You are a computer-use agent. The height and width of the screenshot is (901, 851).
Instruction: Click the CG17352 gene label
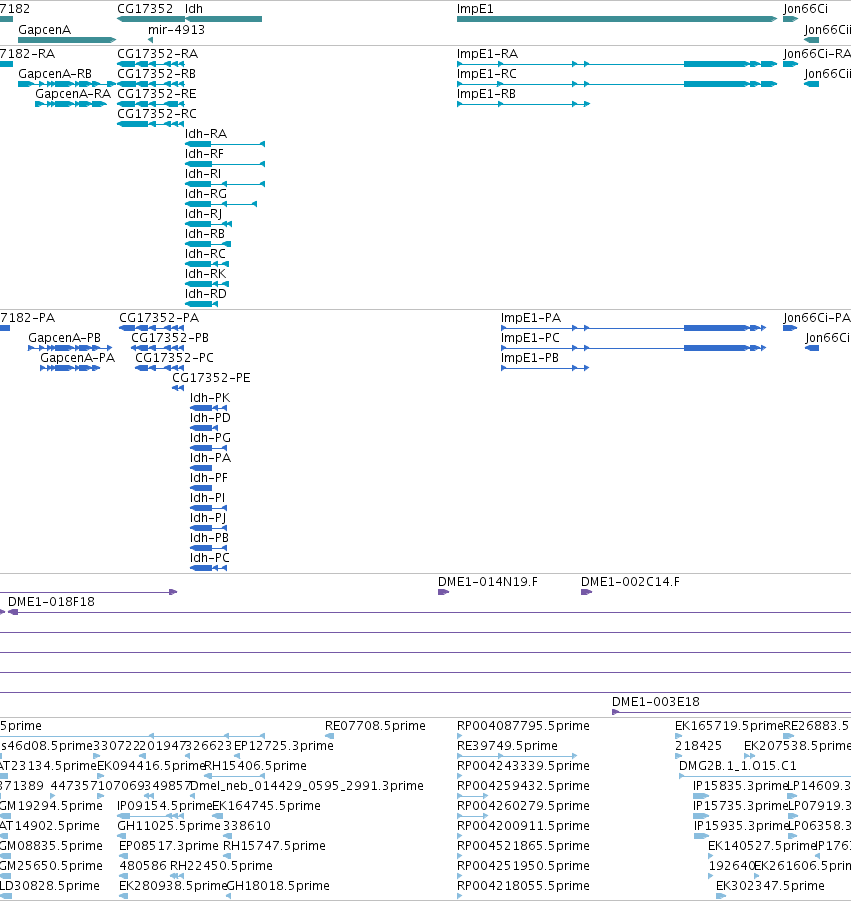(x=145, y=9)
